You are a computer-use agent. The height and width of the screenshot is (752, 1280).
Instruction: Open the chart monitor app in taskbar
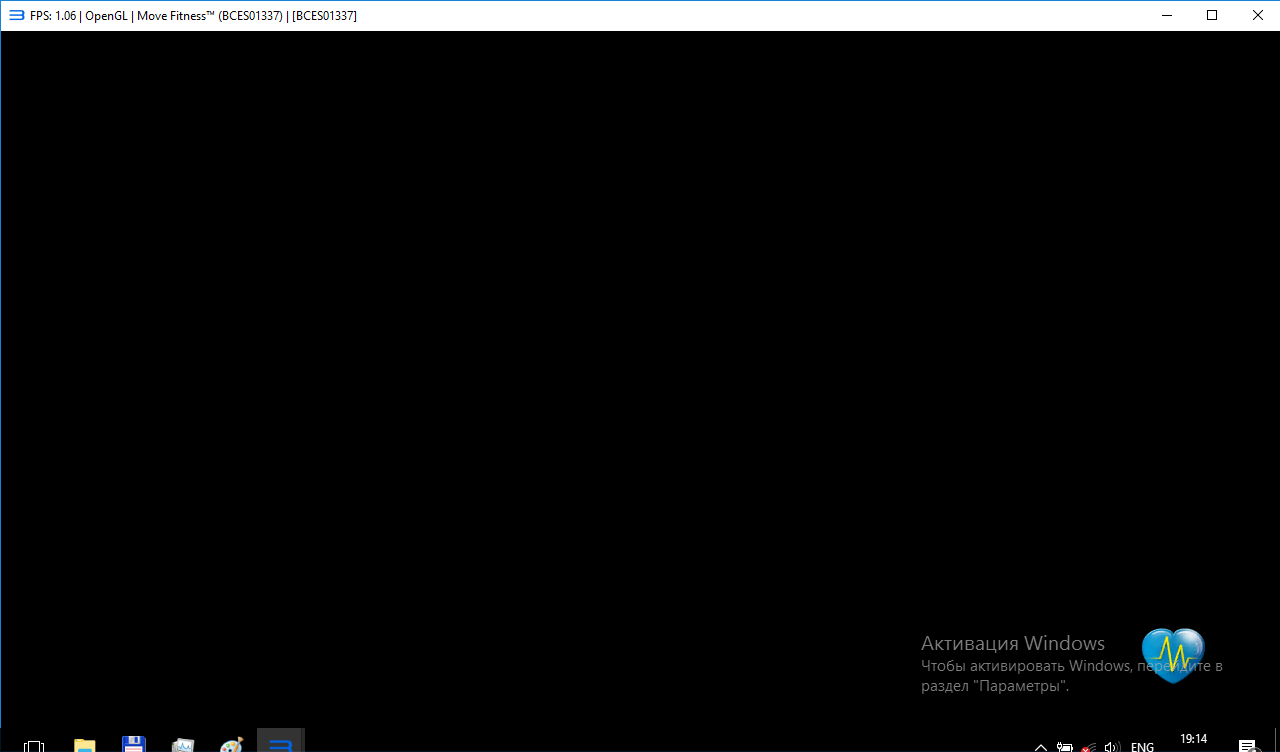[183, 745]
